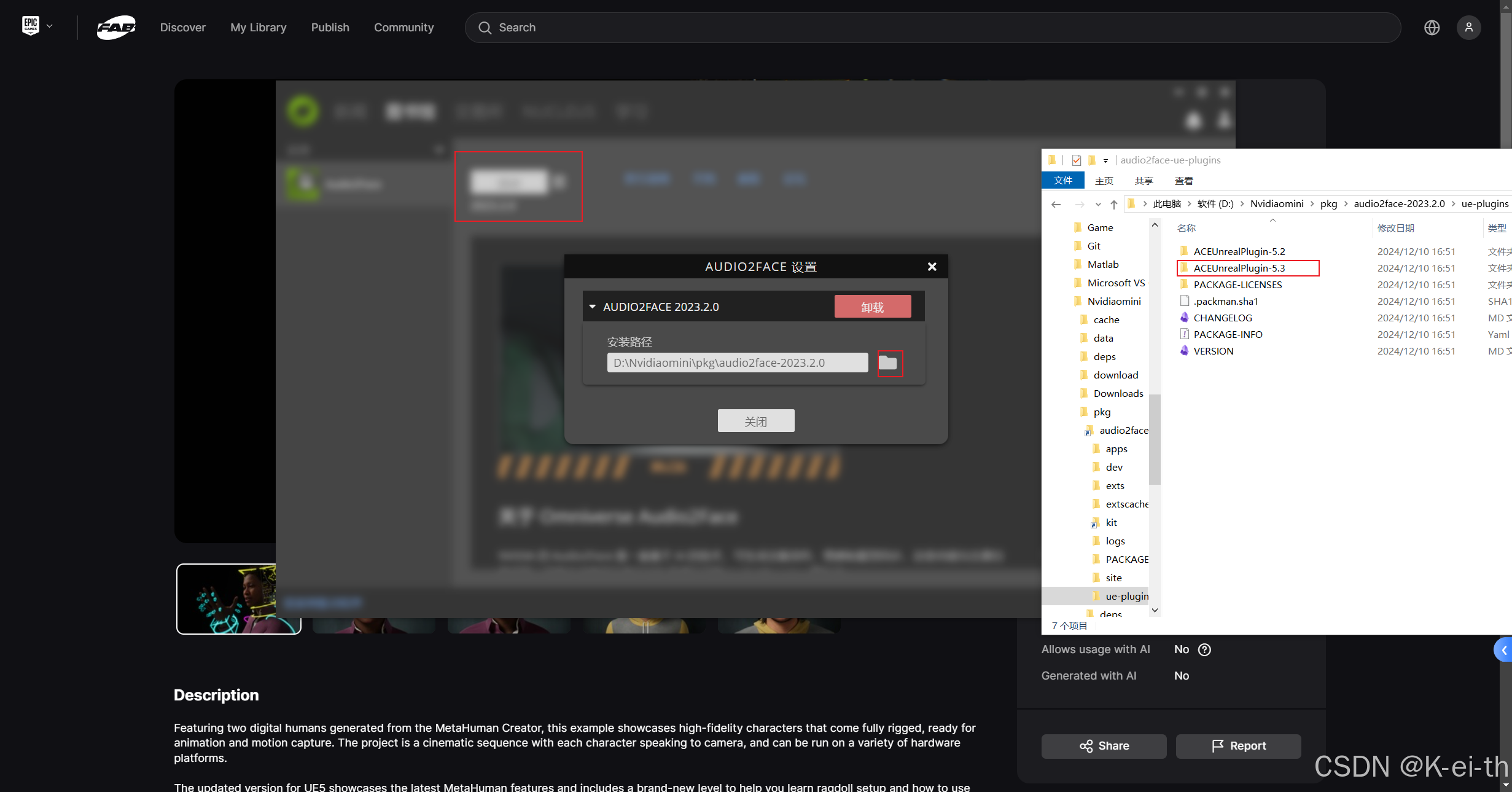The image size is (1512, 792).
Task: Open the Epic Games logo dropdown chevron
Action: (50, 26)
